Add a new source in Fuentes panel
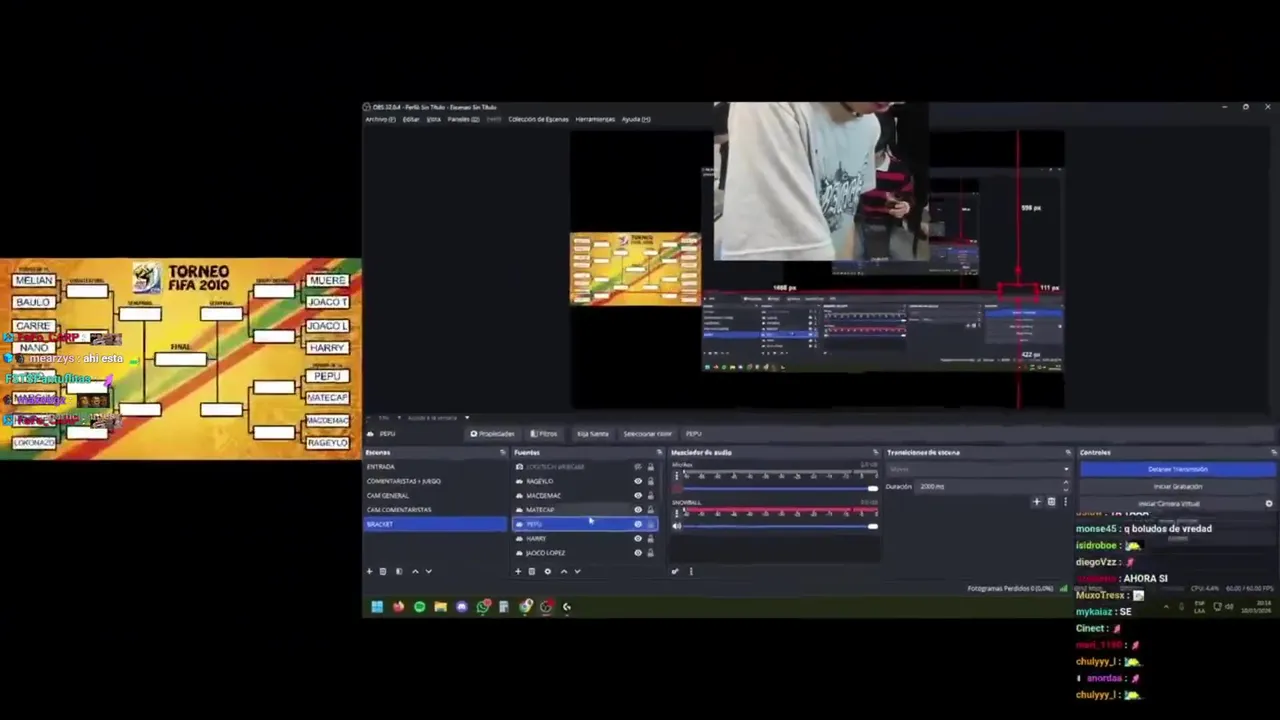Screen dimensions: 1280x720 (517, 571)
